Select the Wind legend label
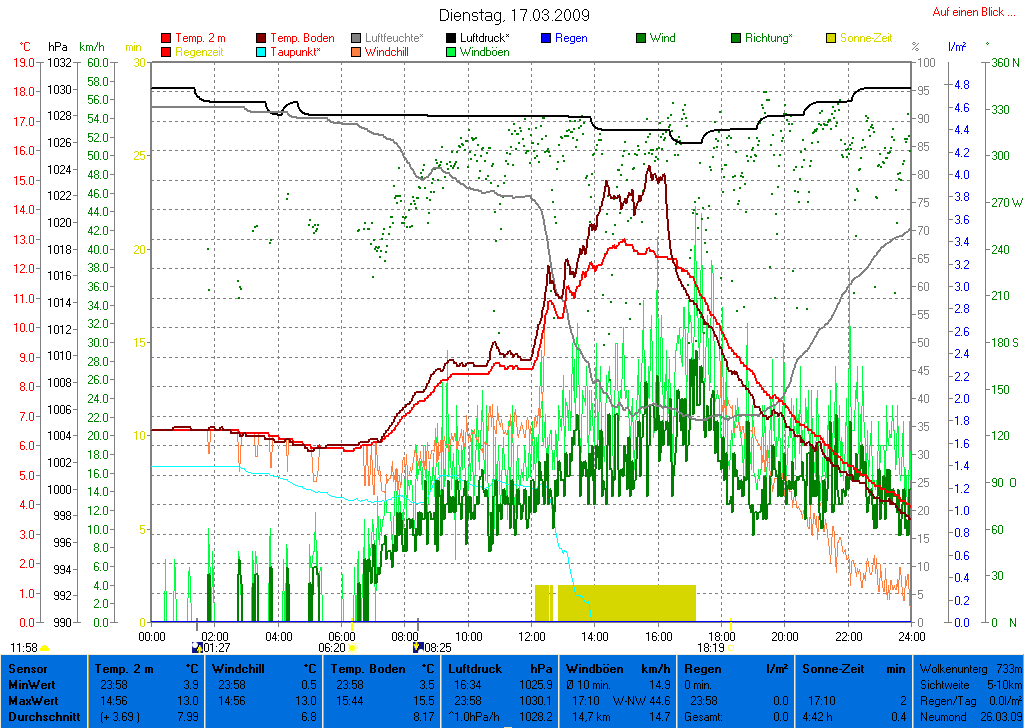1024x728 pixels. pyautogui.click(x=662, y=38)
